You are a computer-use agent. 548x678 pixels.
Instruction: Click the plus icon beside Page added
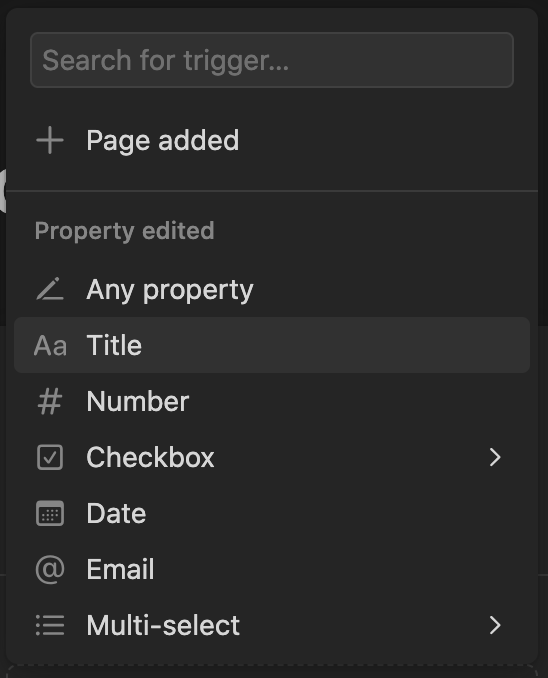[50, 140]
